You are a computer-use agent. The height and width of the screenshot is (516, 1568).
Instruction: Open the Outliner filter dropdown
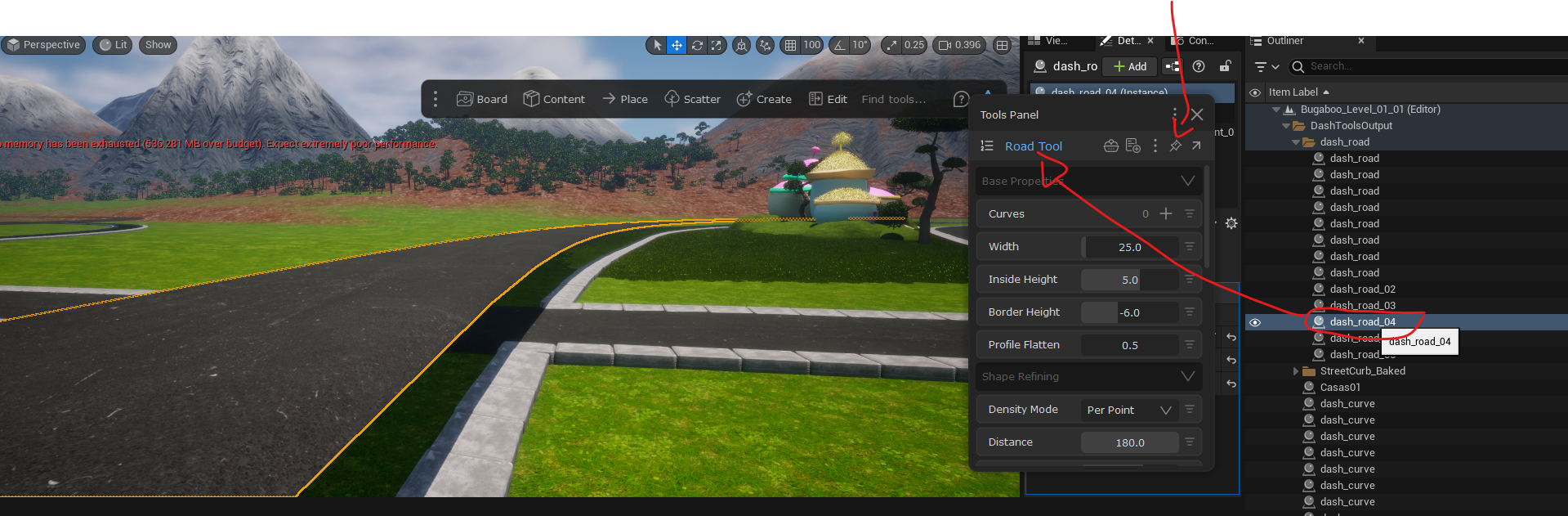(1266, 66)
